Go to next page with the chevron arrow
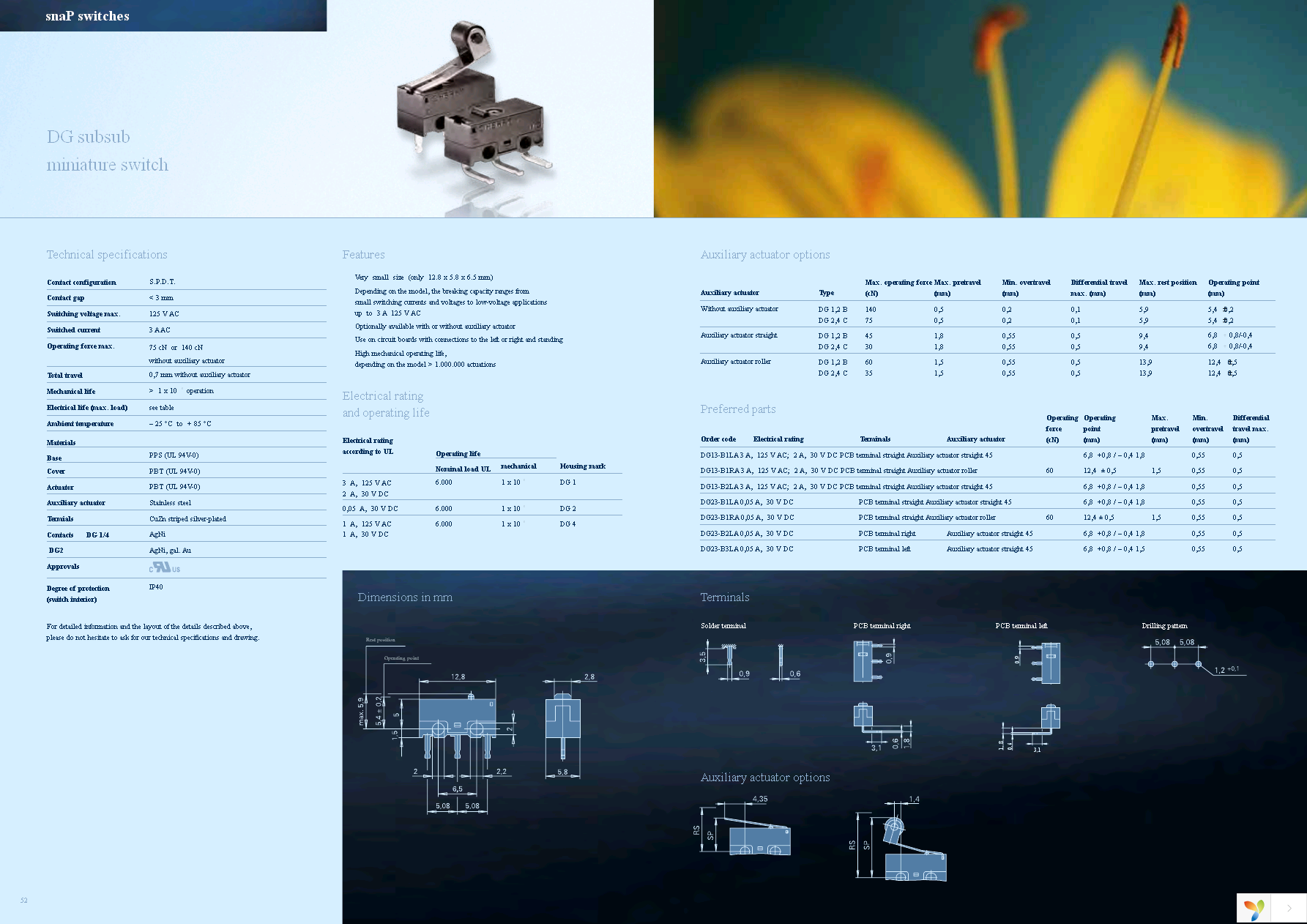The image size is (1307, 924). 1289,909
